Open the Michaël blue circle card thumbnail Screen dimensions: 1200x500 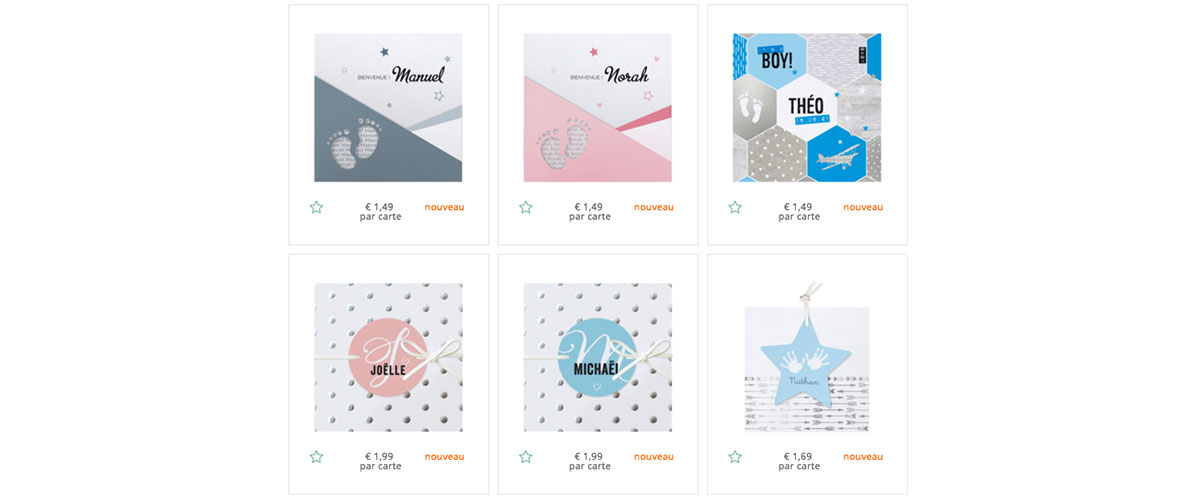[598, 358]
